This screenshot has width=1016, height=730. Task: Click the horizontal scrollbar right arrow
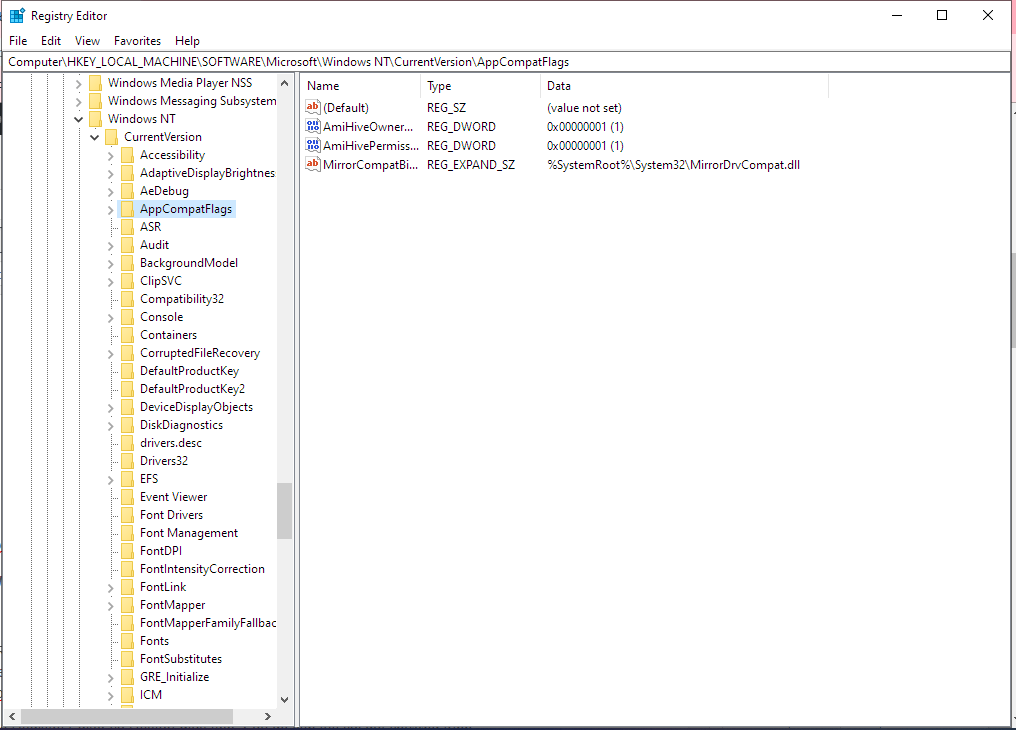[x=268, y=717]
